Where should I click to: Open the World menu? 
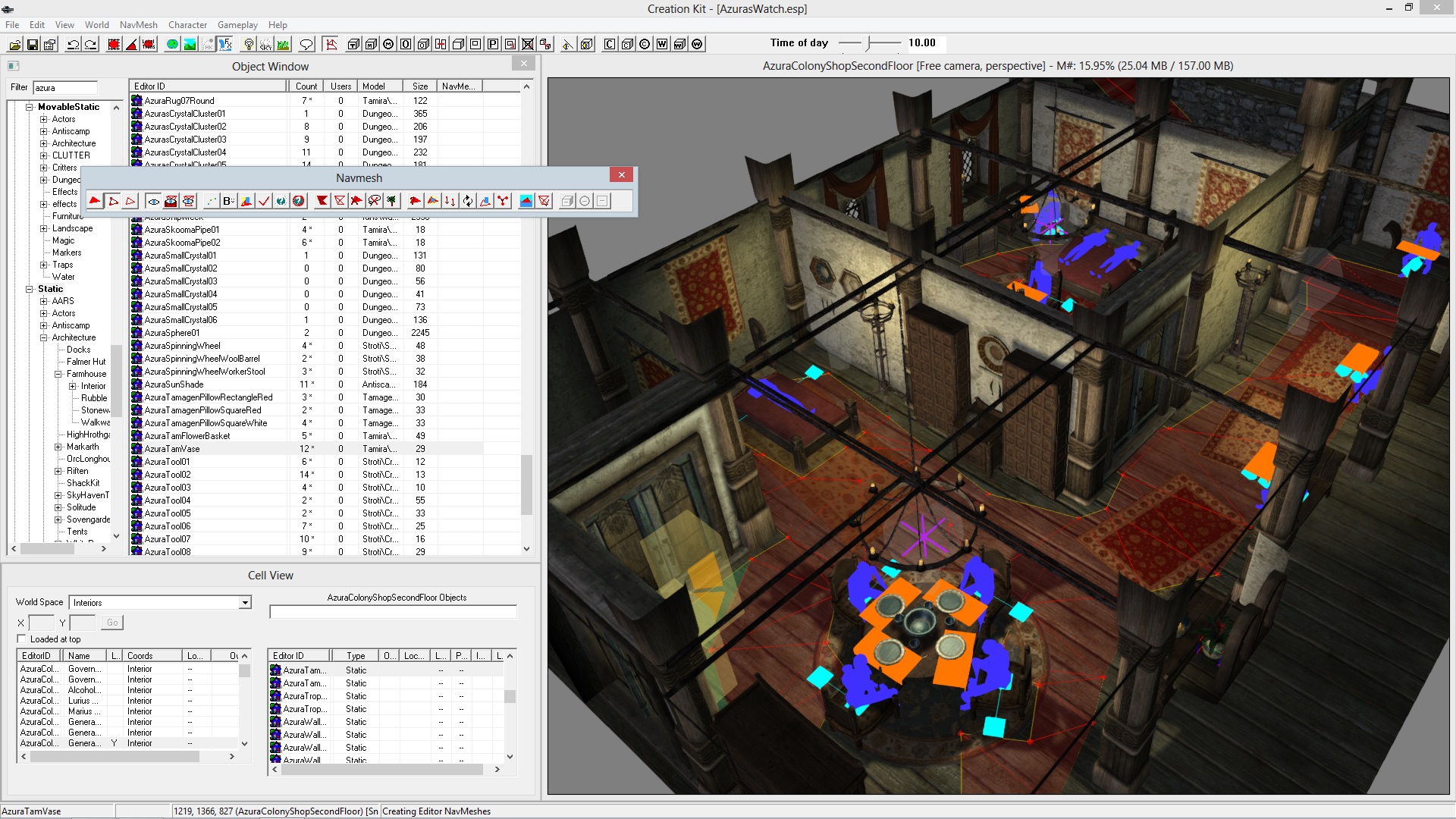pyautogui.click(x=97, y=25)
